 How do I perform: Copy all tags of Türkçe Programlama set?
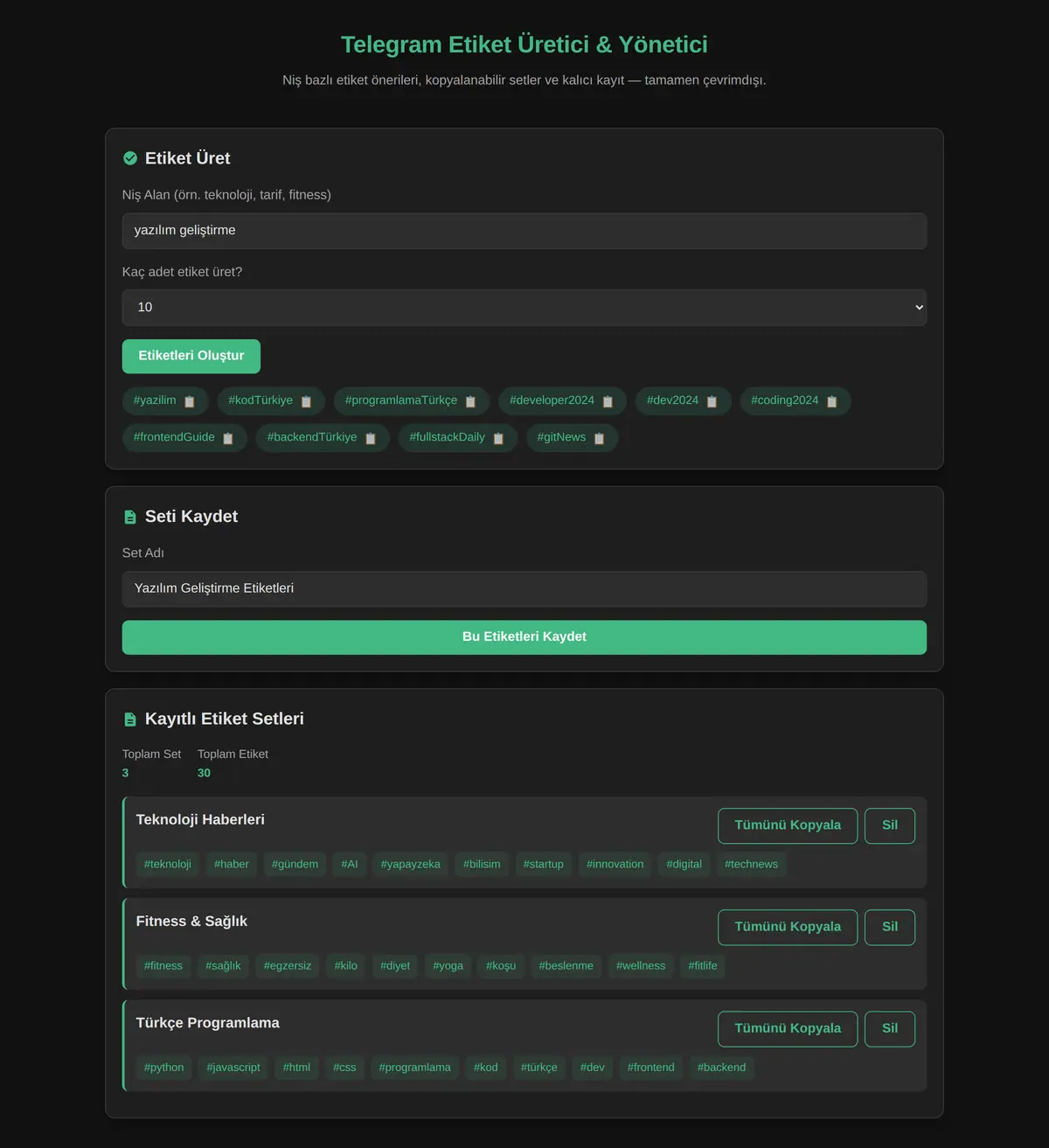pos(788,1028)
